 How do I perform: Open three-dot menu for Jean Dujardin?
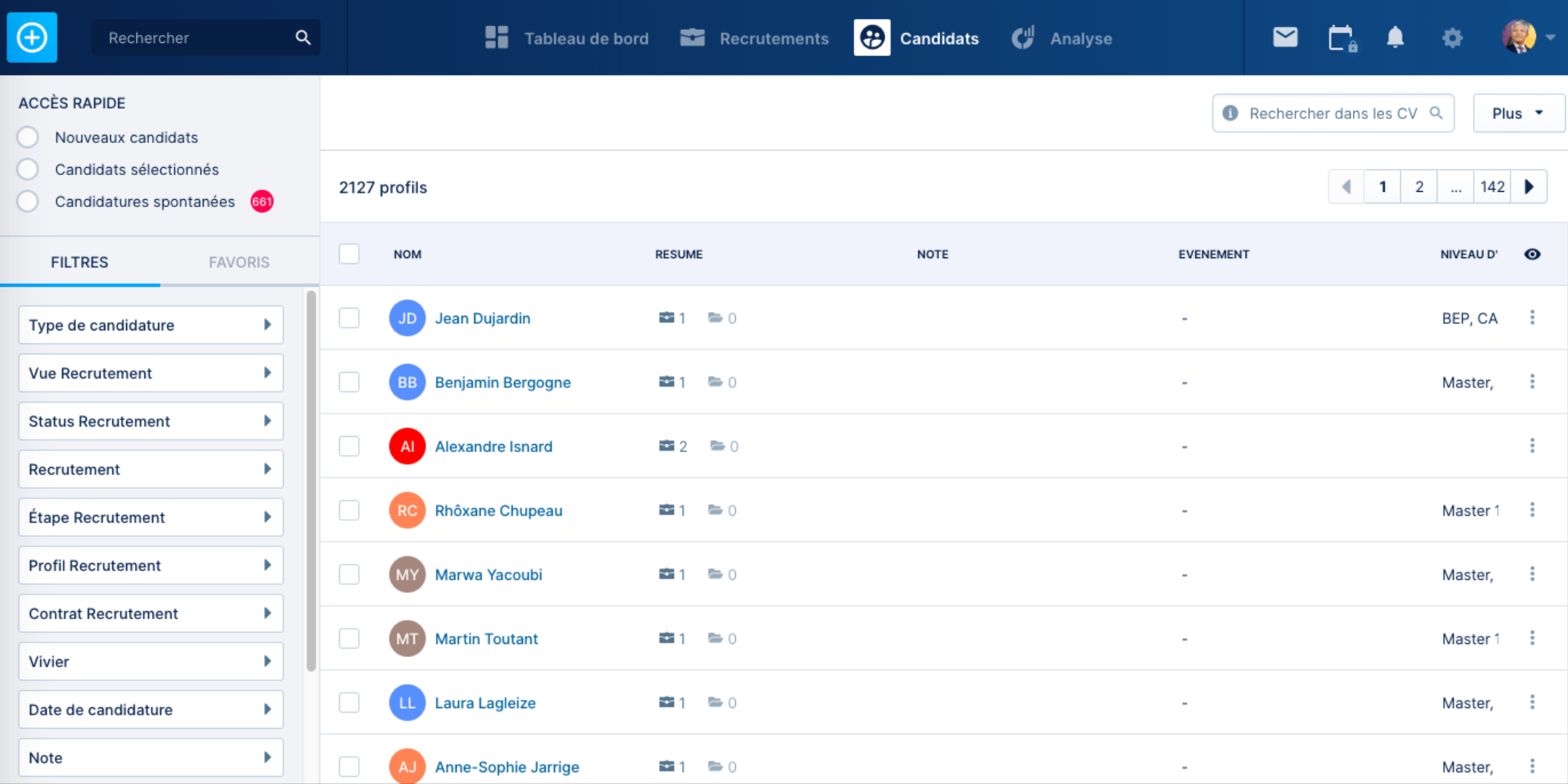pyautogui.click(x=1532, y=317)
